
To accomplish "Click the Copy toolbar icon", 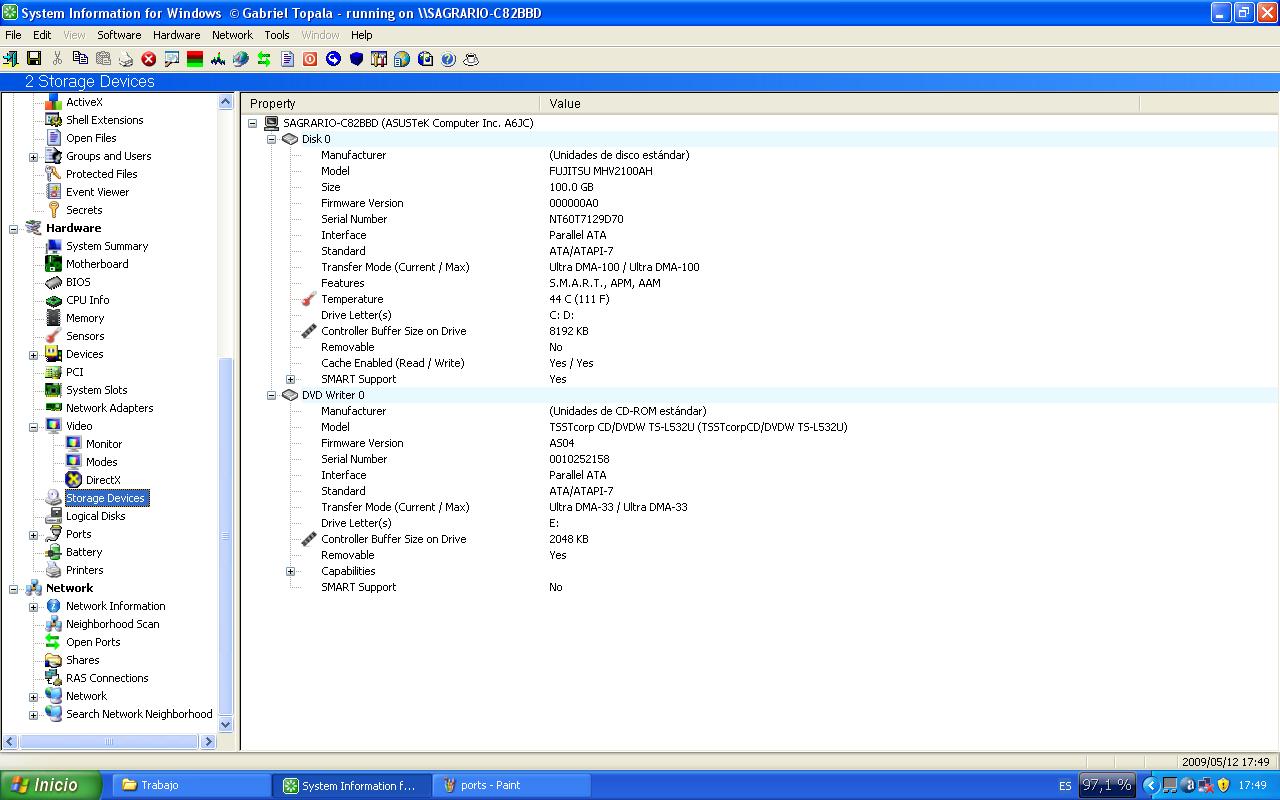I will [80, 59].
